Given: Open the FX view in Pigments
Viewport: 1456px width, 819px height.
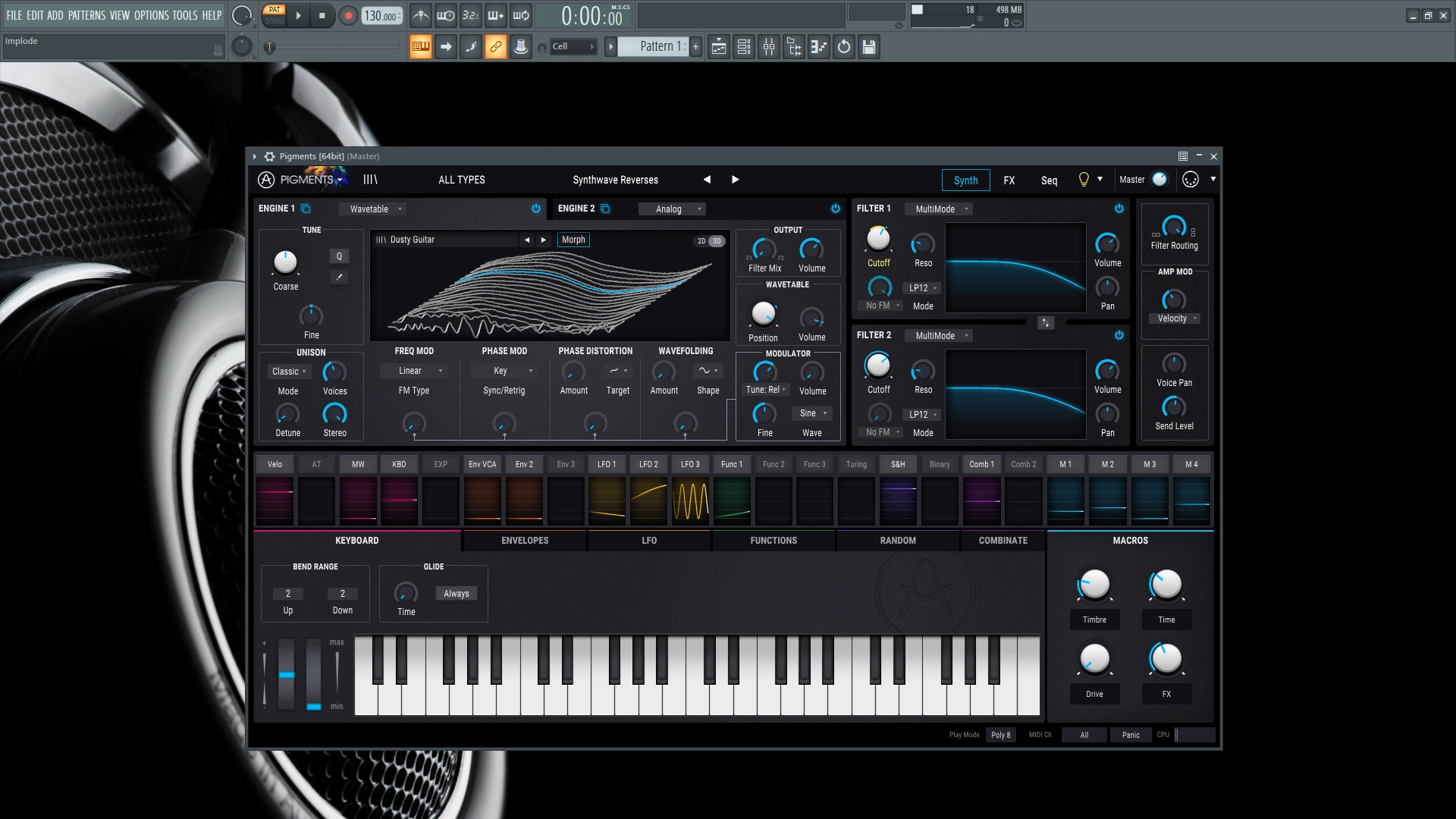Looking at the screenshot, I should coord(1009,180).
